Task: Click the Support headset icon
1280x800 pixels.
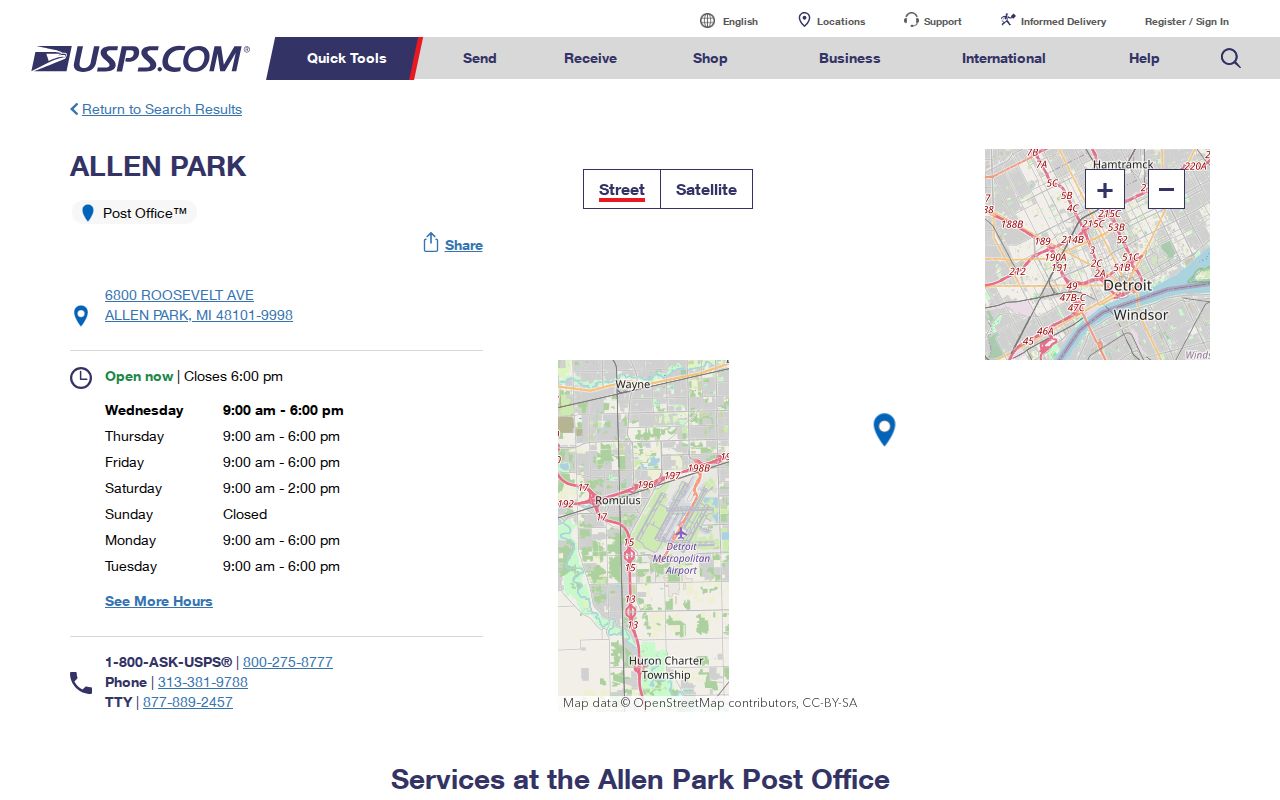Action: (x=911, y=20)
